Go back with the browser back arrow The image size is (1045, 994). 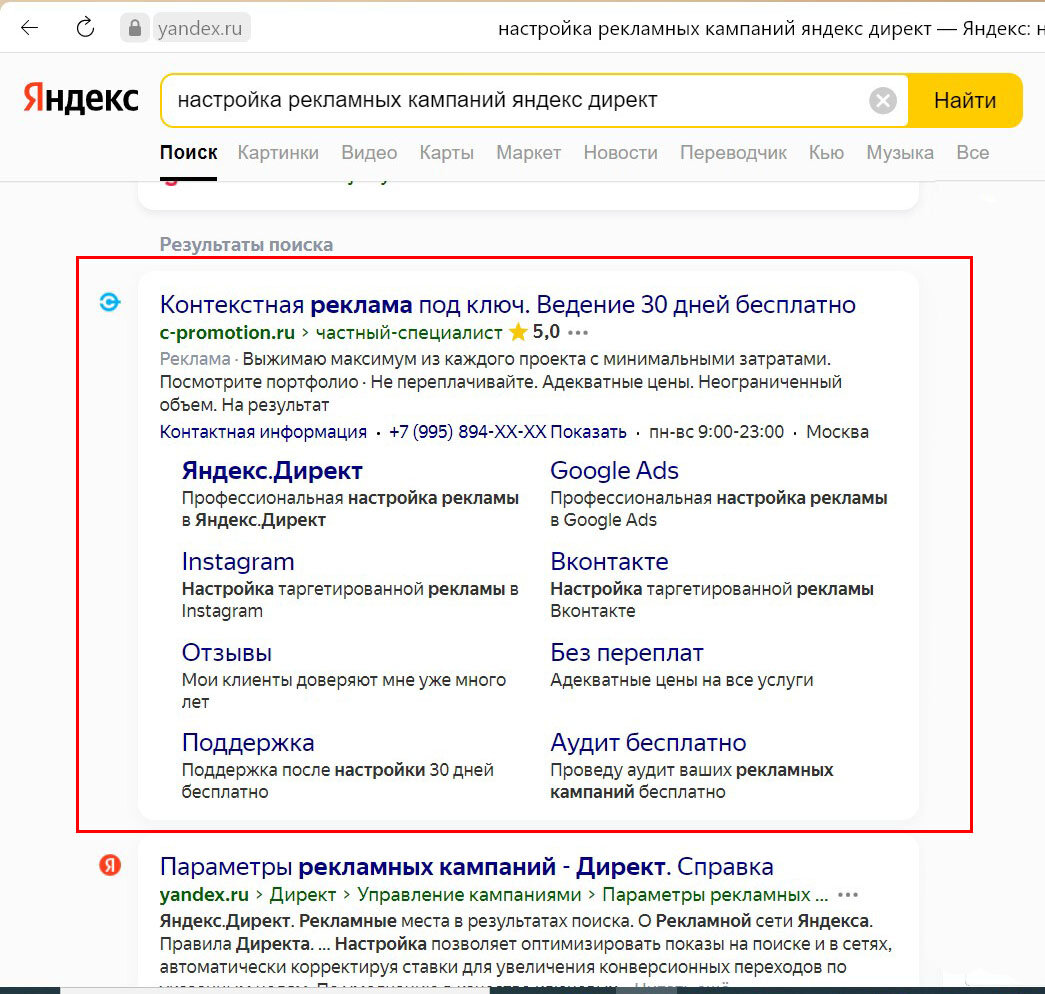tap(29, 28)
